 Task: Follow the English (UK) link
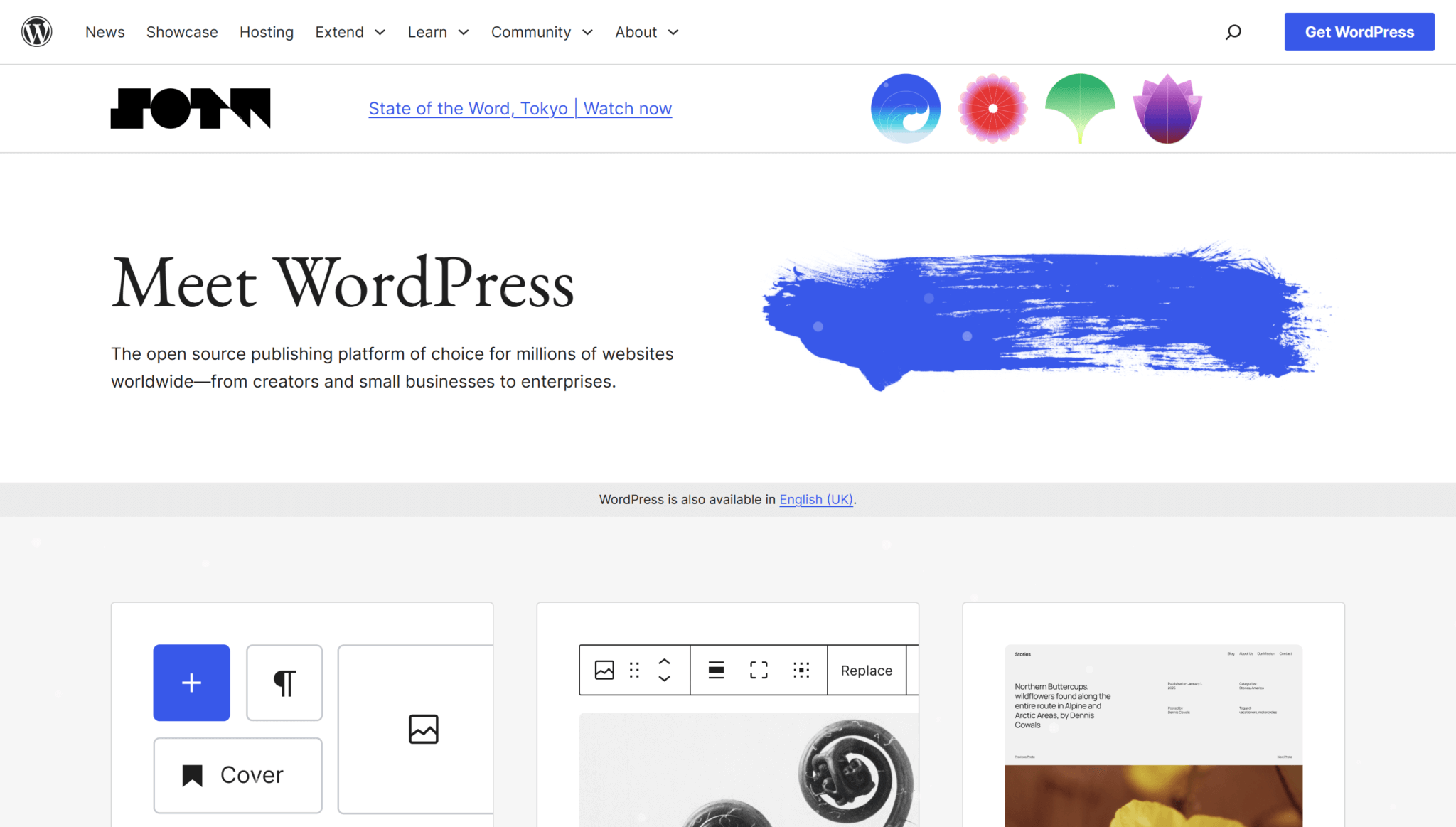[x=816, y=500]
